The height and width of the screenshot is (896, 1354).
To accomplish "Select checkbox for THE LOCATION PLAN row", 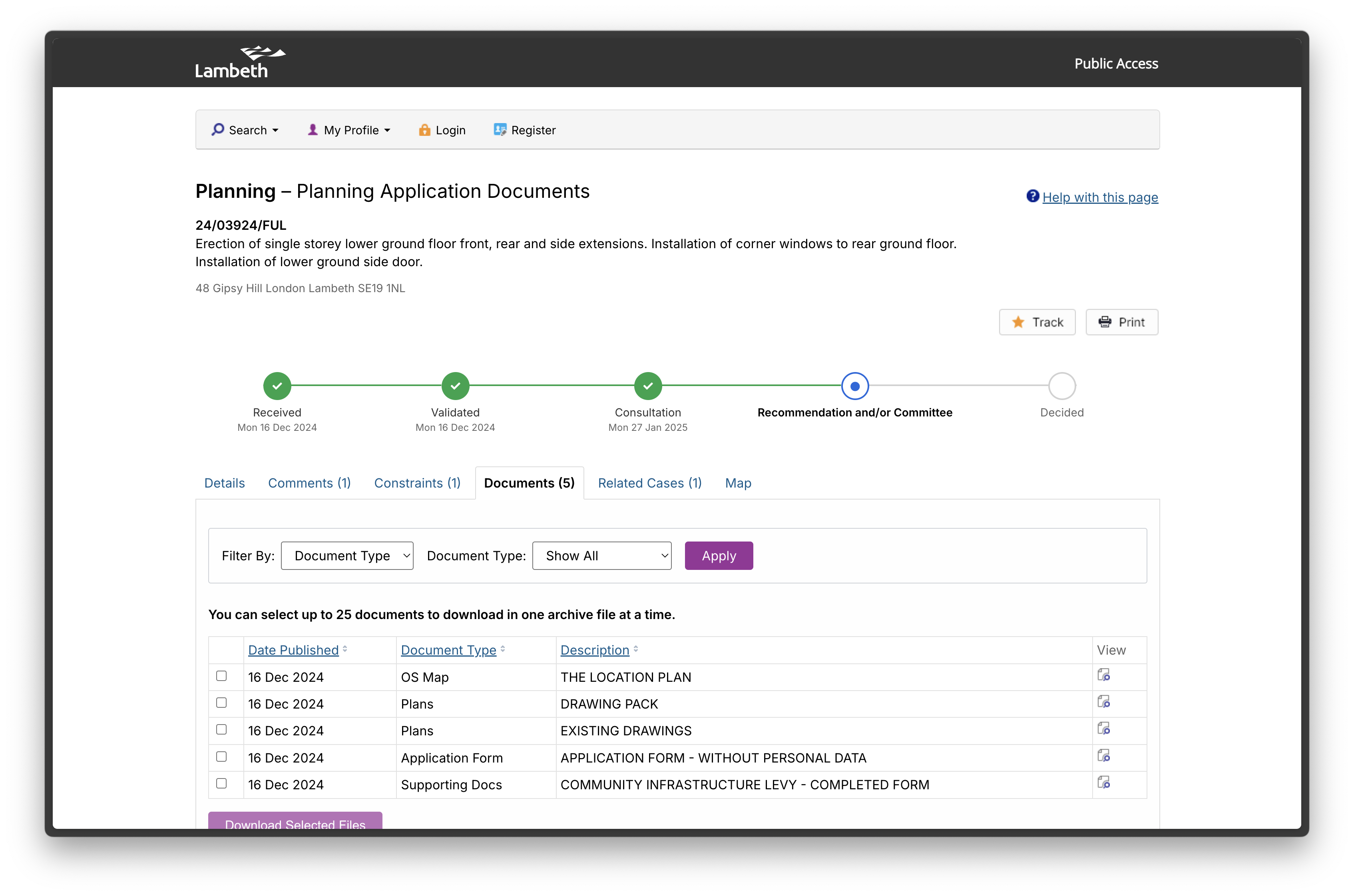I will click(x=222, y=676).
